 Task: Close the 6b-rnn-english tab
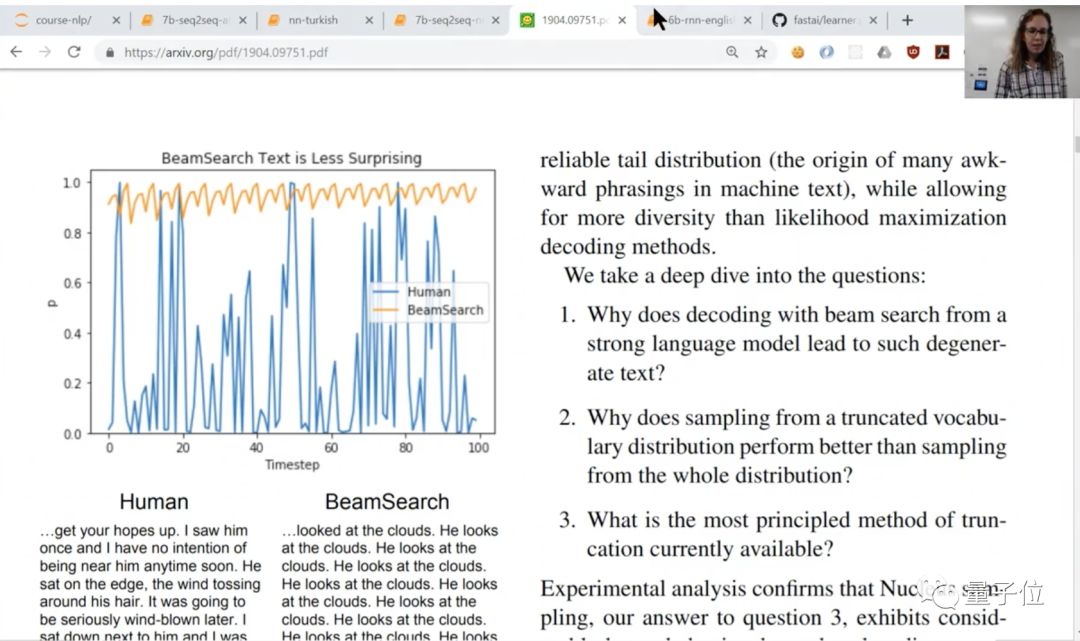click(748, 21)
